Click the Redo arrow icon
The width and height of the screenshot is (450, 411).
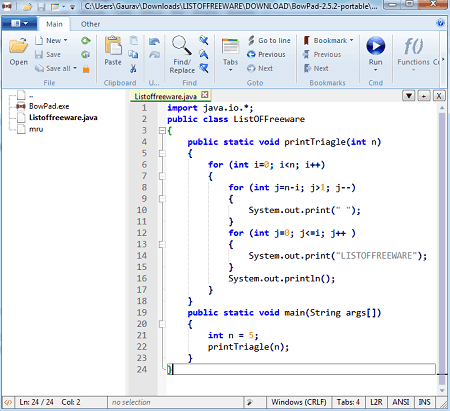click(154, 55)
